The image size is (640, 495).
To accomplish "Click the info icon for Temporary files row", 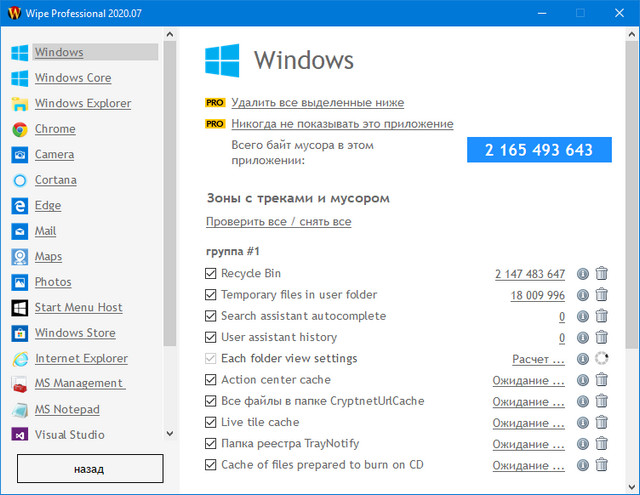I will (x=583, y=295).
